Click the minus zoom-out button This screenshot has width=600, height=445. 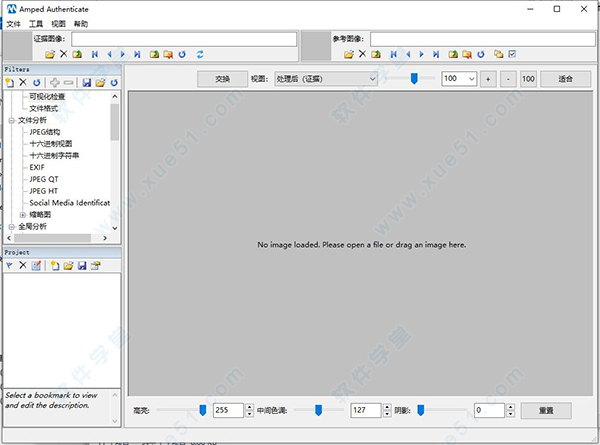click(x=508, y=79)
